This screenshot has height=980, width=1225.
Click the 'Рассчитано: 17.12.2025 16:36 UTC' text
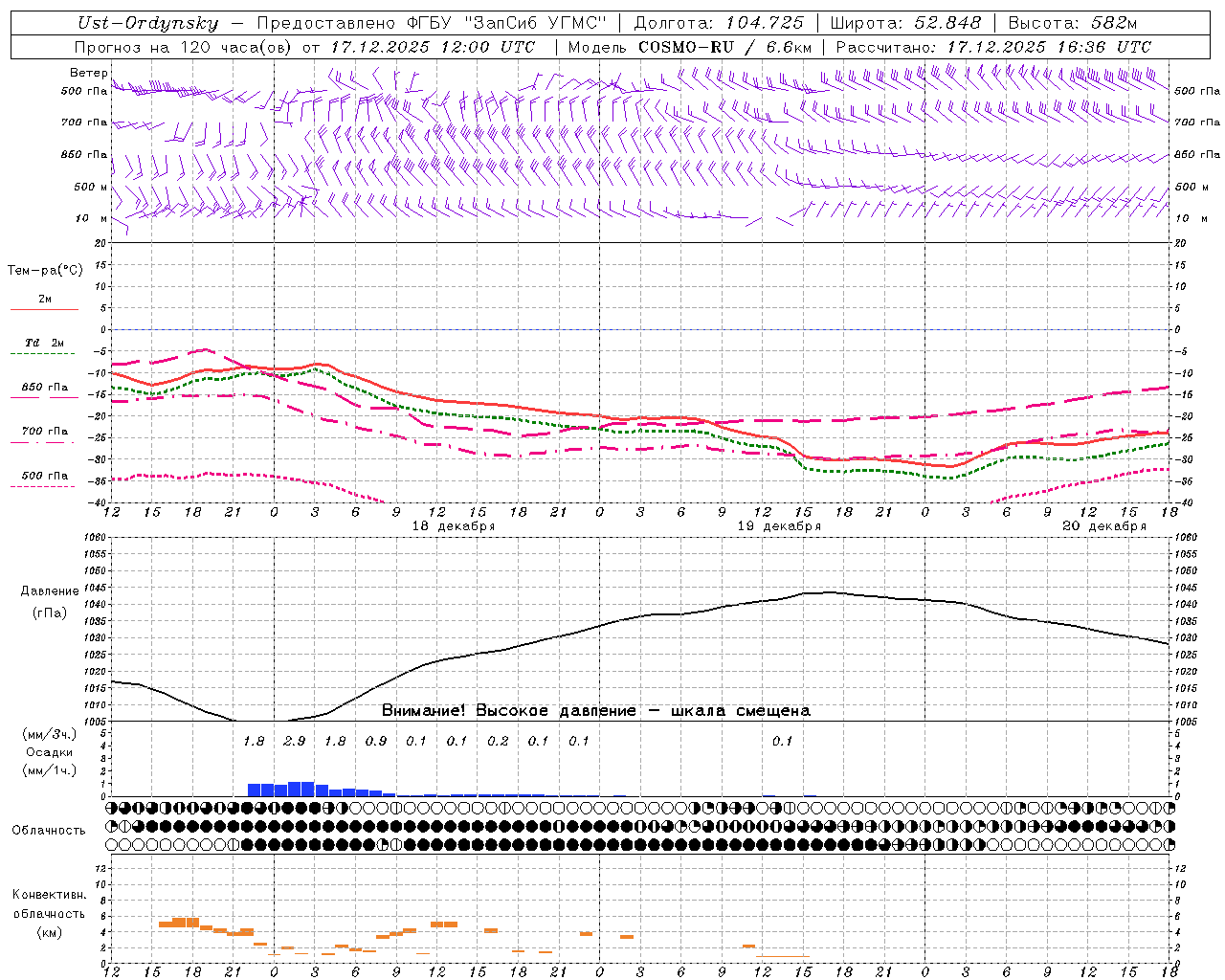pyautogui.click(x=993, y=47)
